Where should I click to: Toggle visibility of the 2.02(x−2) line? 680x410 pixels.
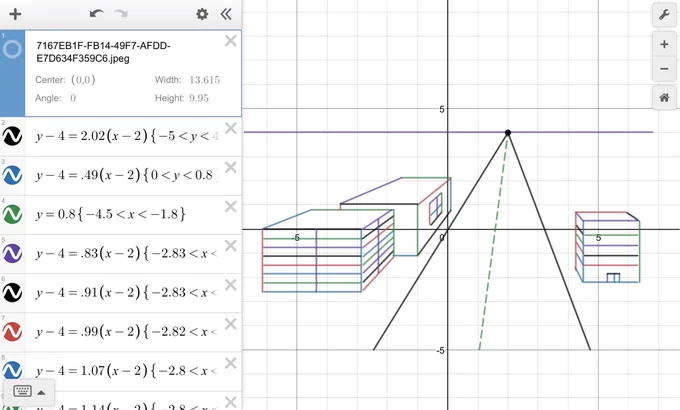pyautogui.click(x=12, y=136)
